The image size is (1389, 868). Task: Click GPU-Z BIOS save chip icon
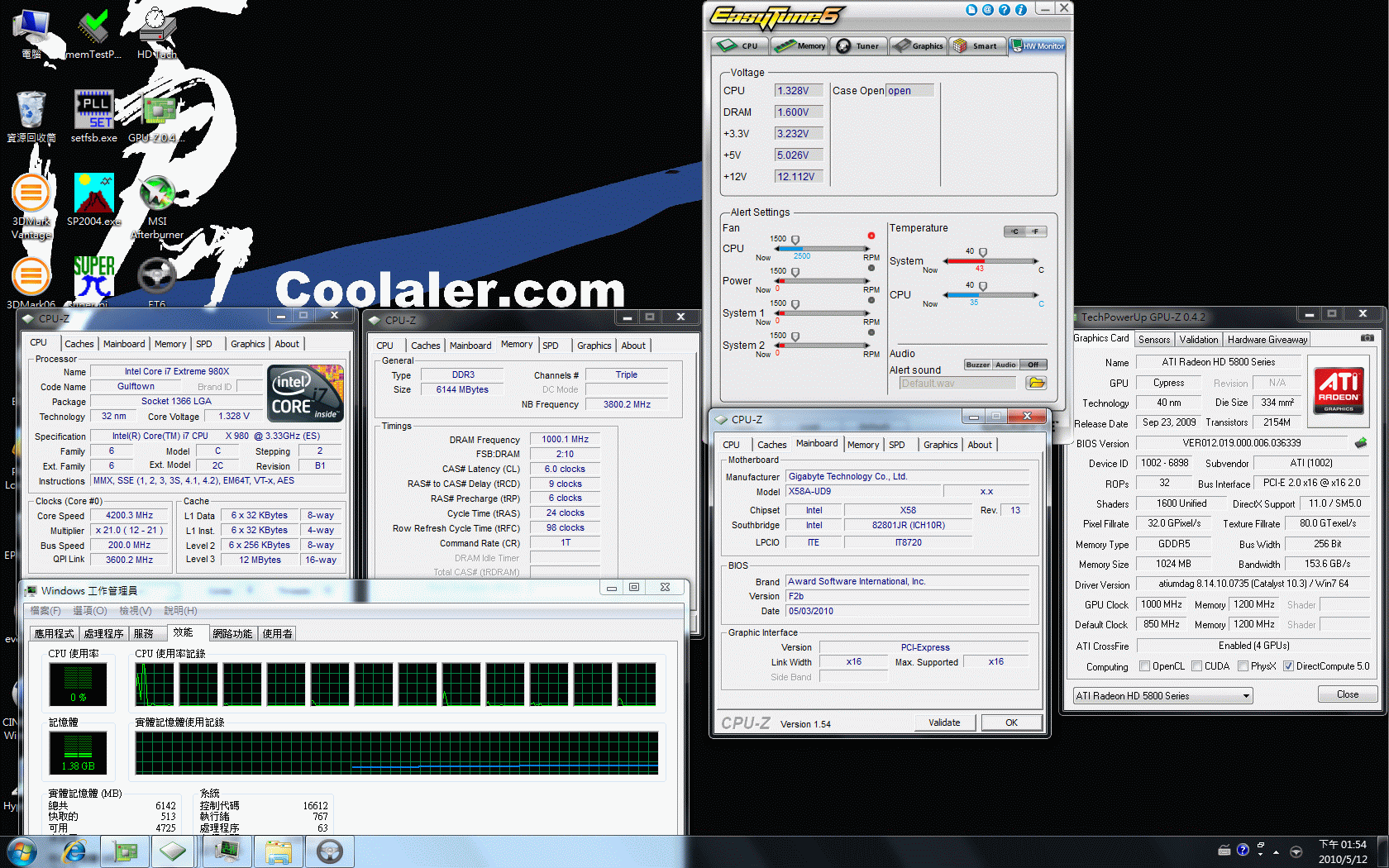pos(1360,443)
